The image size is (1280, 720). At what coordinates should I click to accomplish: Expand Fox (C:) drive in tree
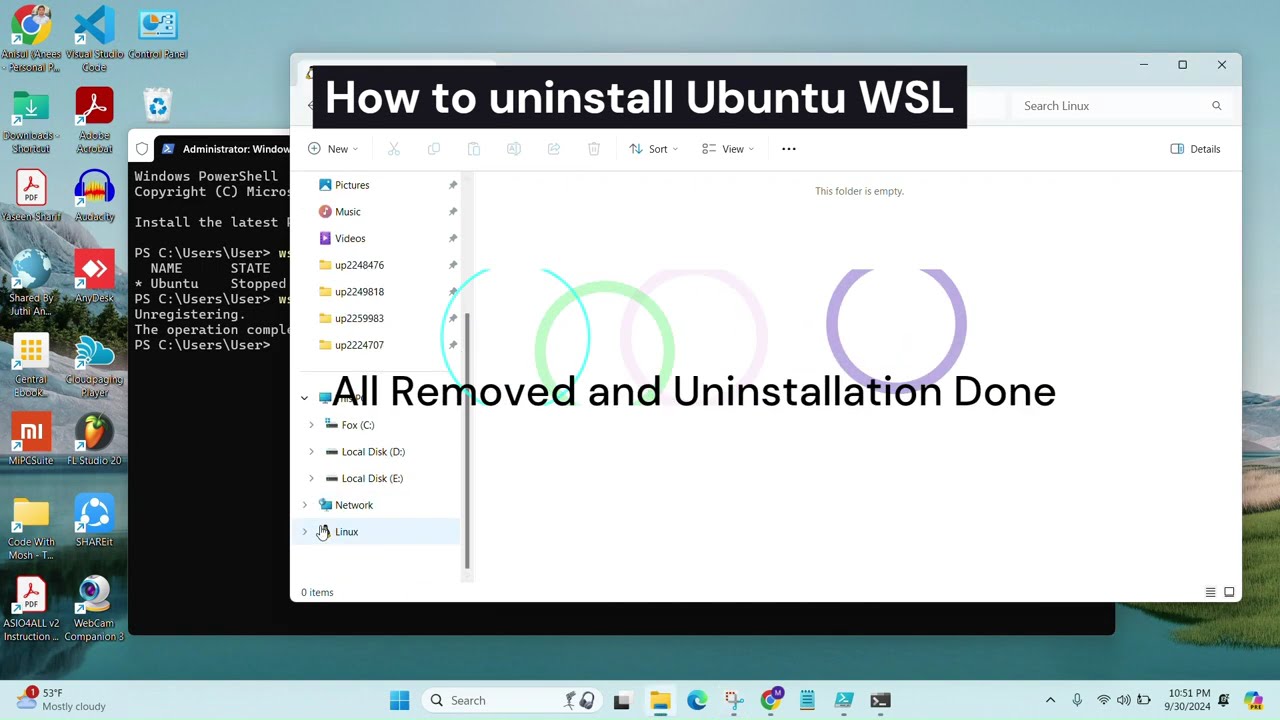click(311, 425)
